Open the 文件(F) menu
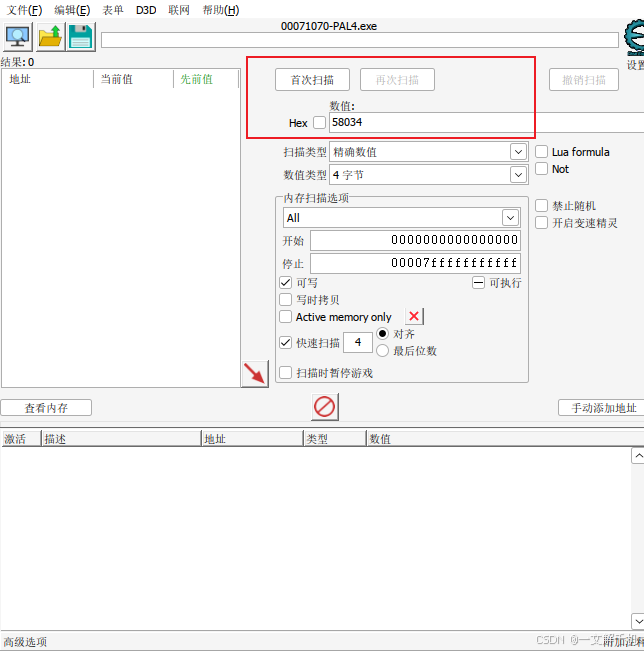This screenshot has height=651, width=644. pos(24,10)
